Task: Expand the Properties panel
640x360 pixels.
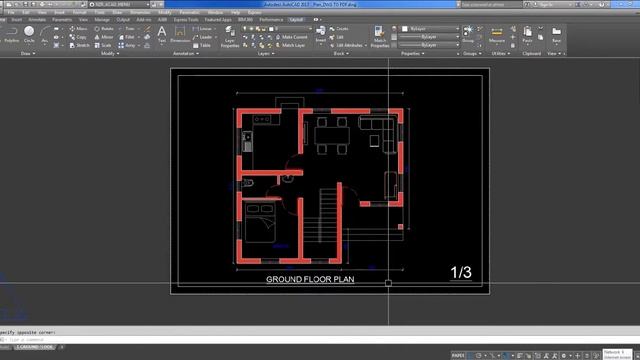Action: [413, 53]
